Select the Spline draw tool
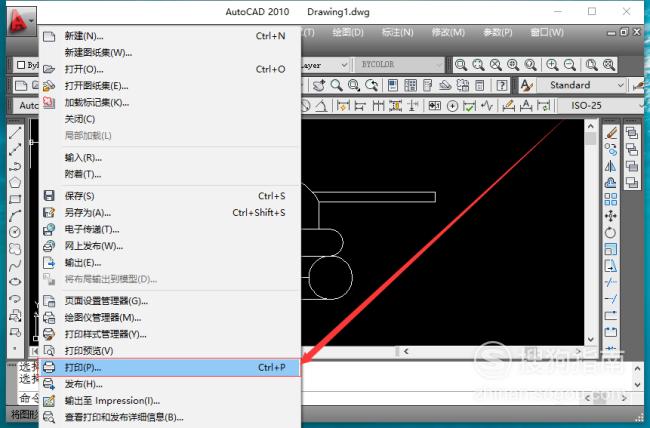The height and width of the screenshot is (428, 650). [15, 265]
